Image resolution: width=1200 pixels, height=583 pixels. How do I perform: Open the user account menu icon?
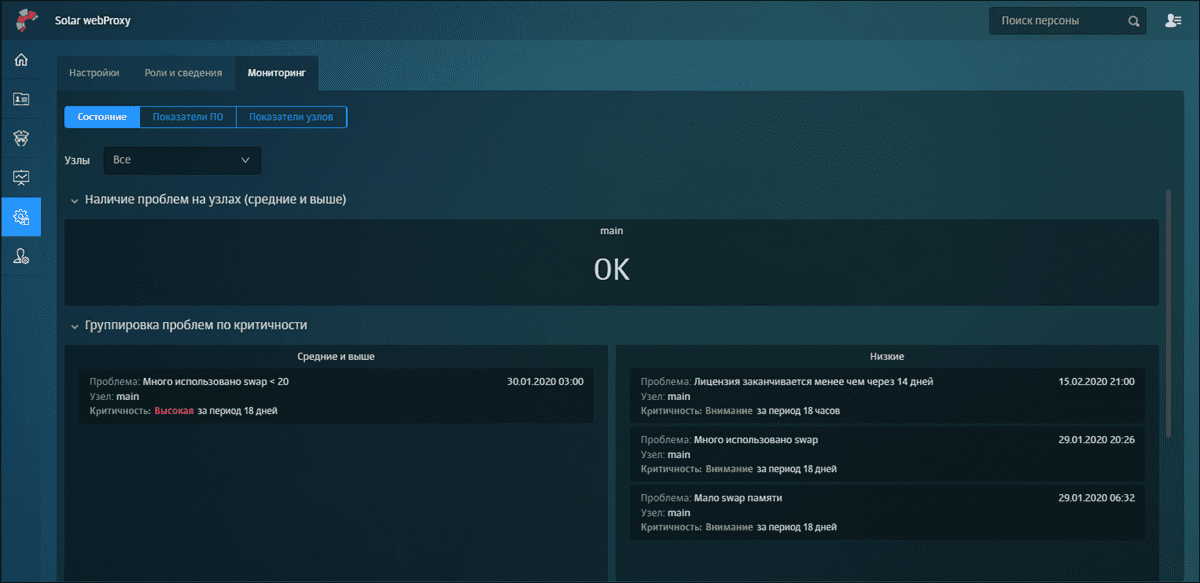[1173, 21]
